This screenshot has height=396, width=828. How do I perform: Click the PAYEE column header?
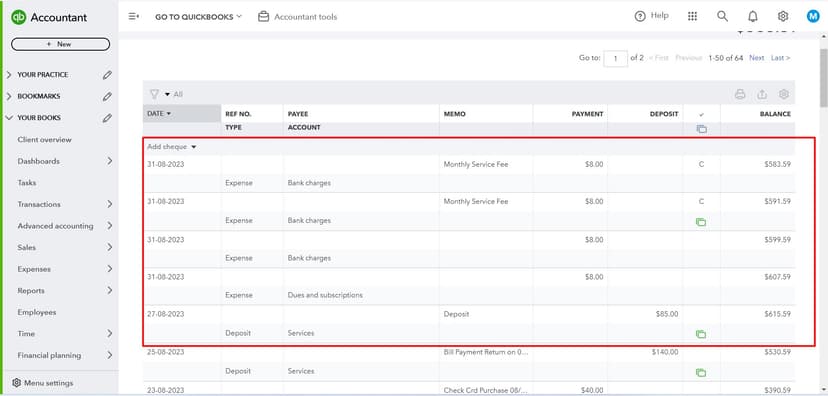pyautogui.click(x=298, y=114)
